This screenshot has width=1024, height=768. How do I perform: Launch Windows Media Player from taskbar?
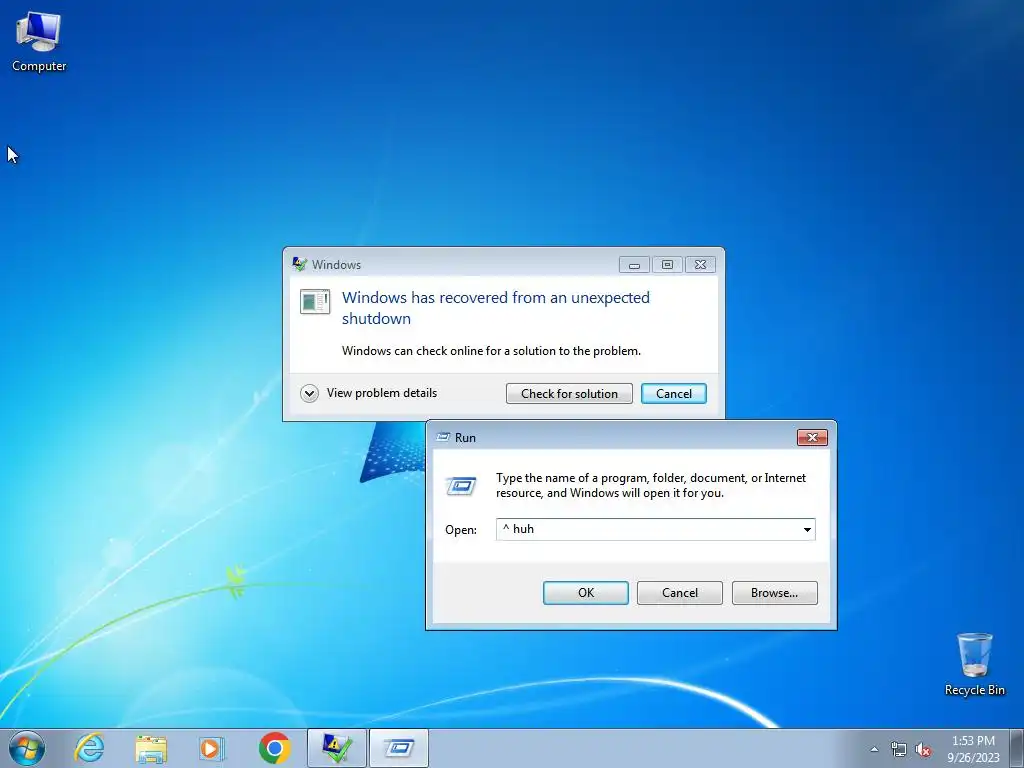pos(212,748)
